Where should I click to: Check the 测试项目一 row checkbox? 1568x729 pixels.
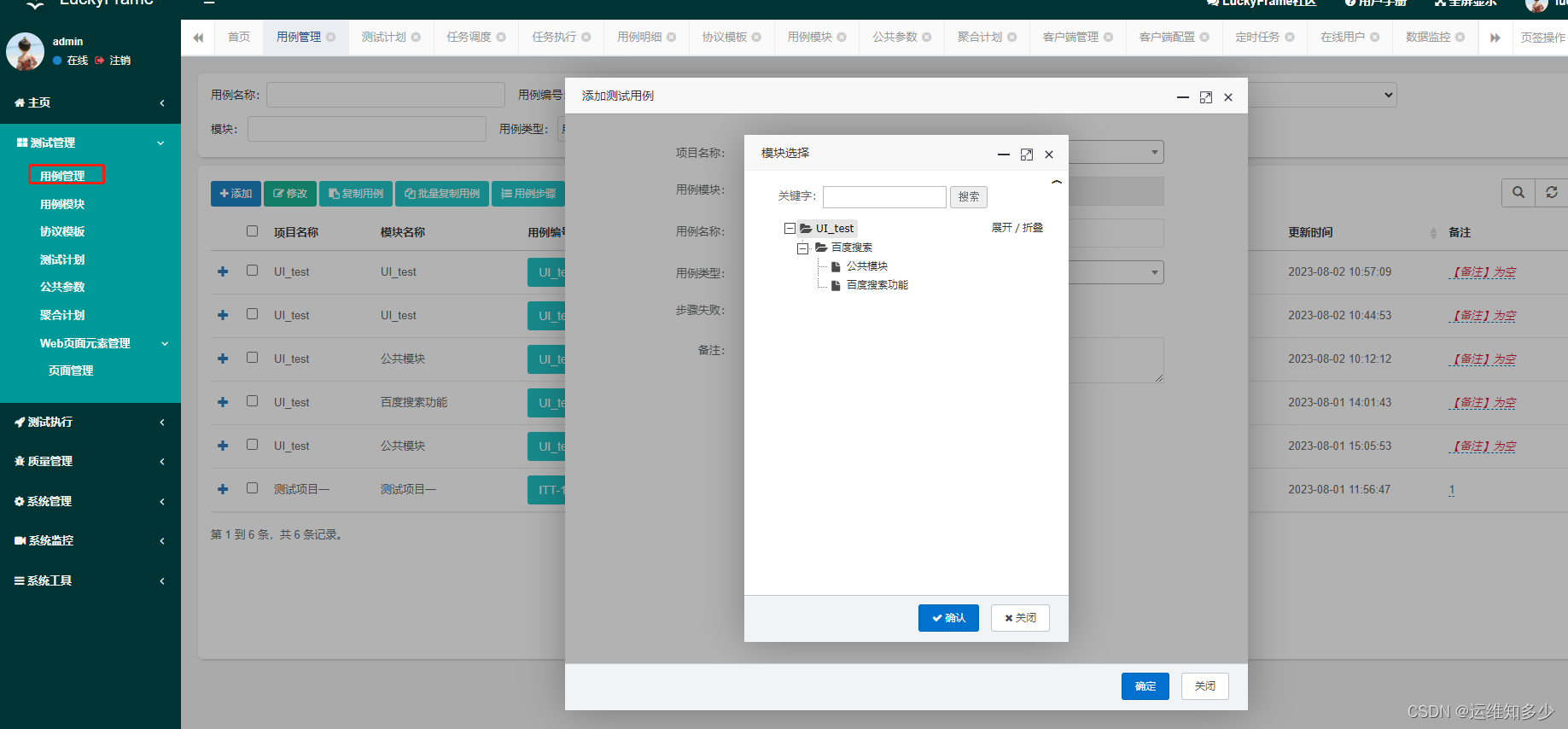coord(252,488)
